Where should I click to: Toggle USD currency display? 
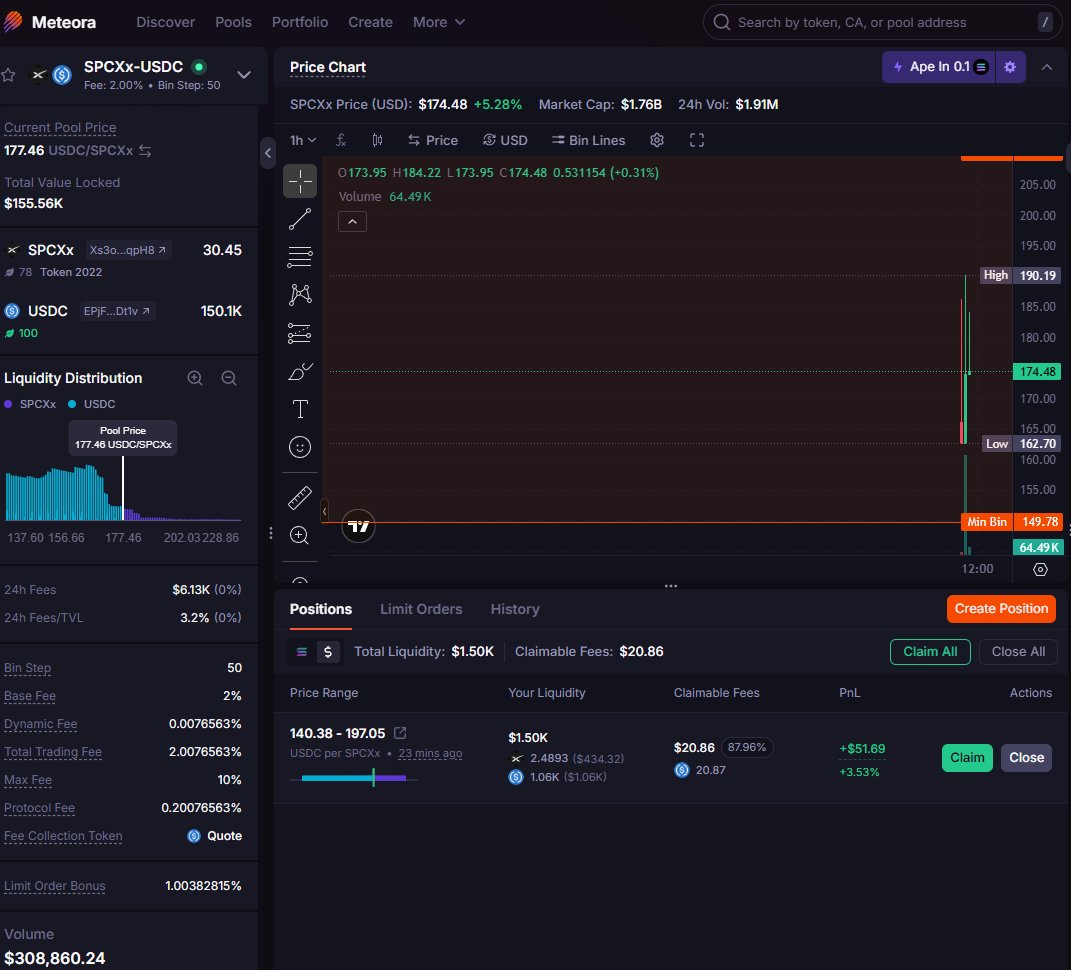(x=505, y=140)
